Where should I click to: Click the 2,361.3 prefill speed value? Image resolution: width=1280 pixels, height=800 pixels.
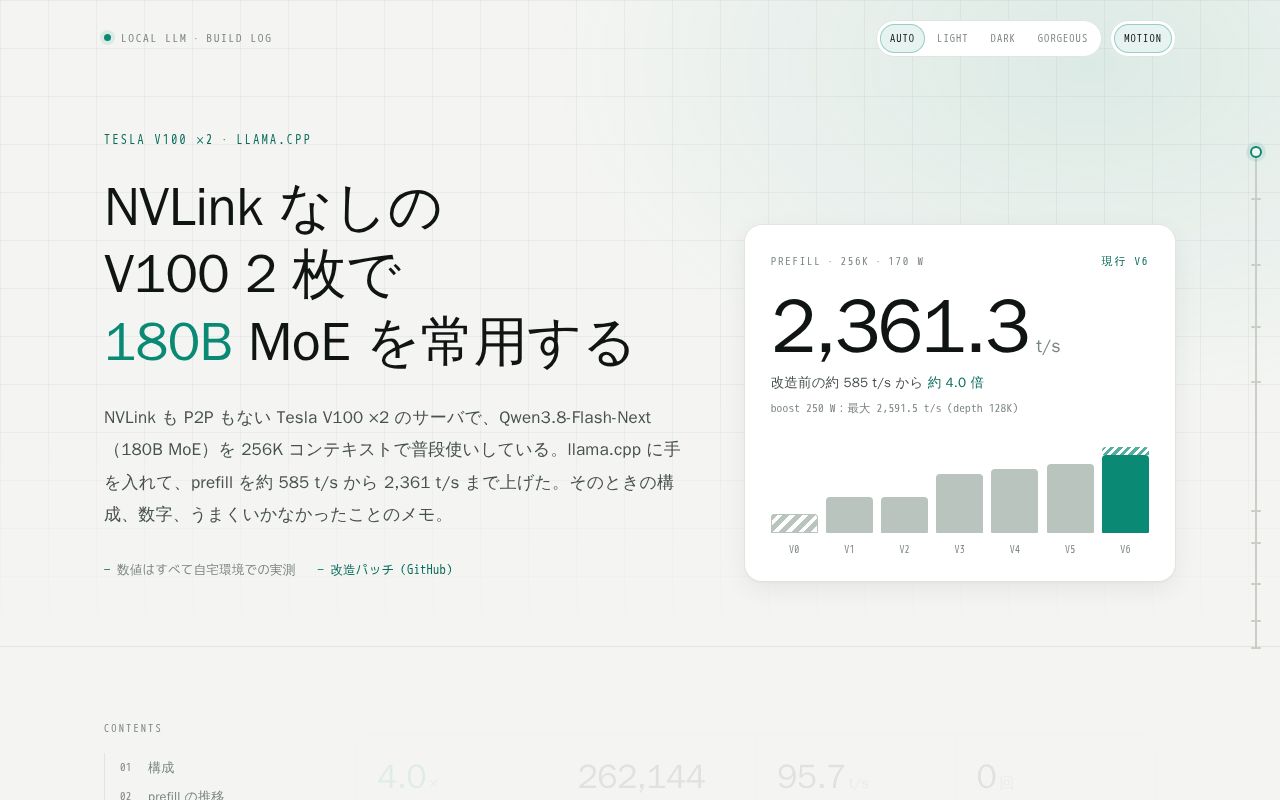(900, 326)
